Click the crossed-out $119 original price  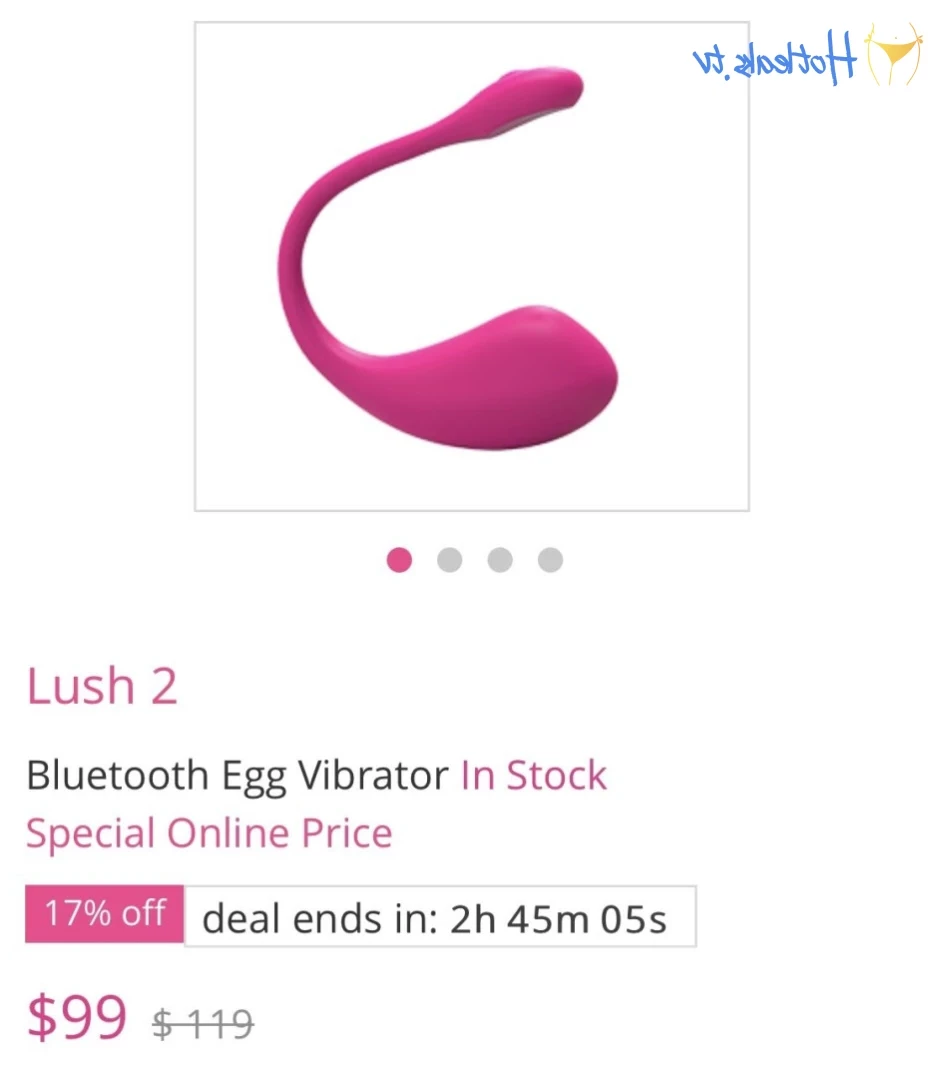[x=203, y=1023]
